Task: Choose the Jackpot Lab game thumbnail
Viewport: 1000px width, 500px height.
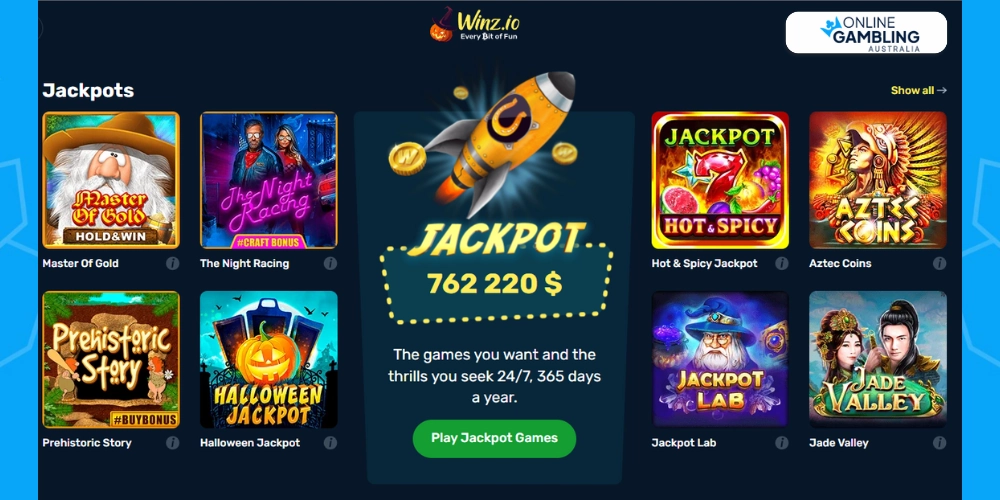Action: point(720,360)
